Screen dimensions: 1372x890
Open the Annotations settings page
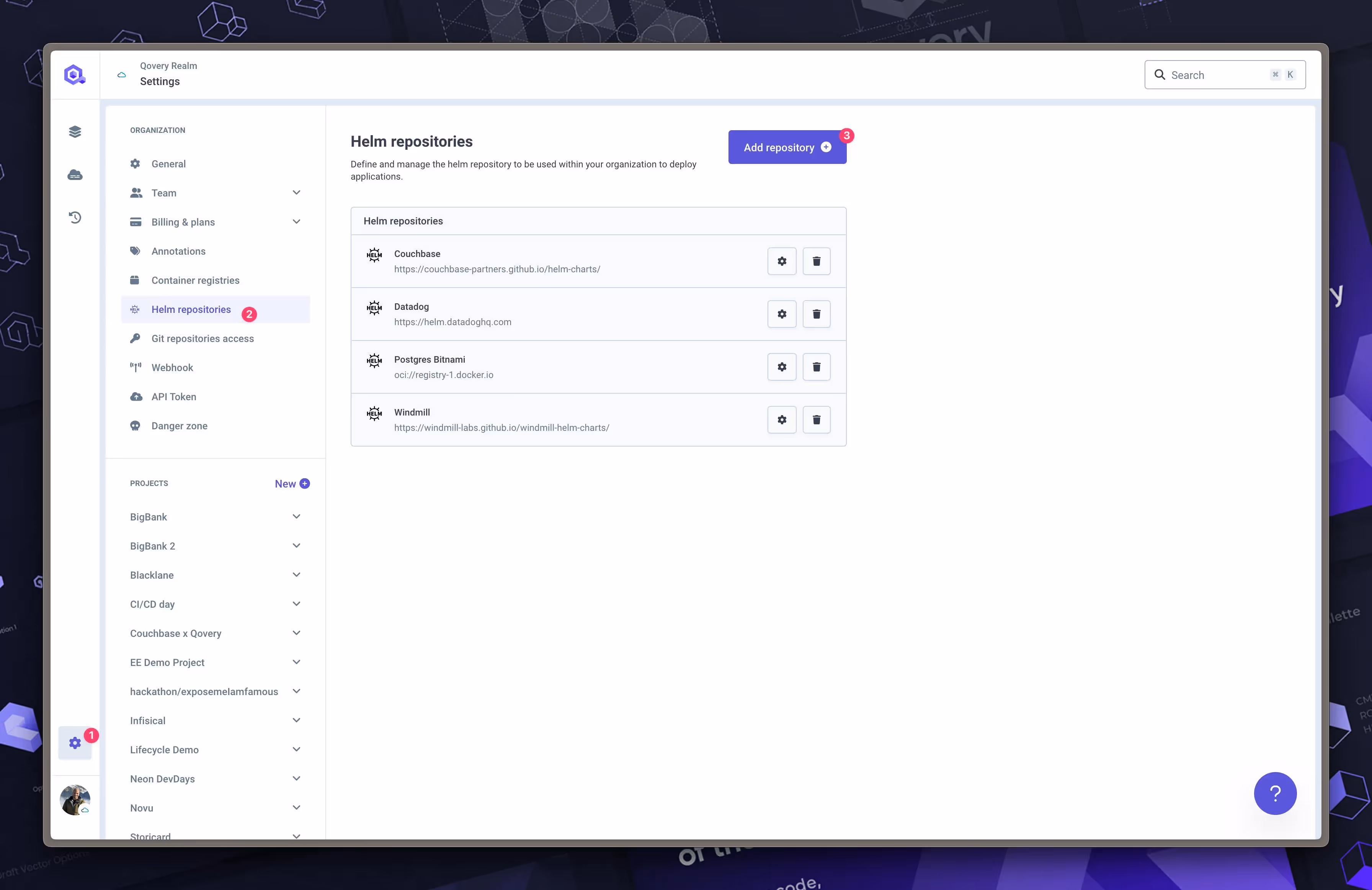point(216,252)
